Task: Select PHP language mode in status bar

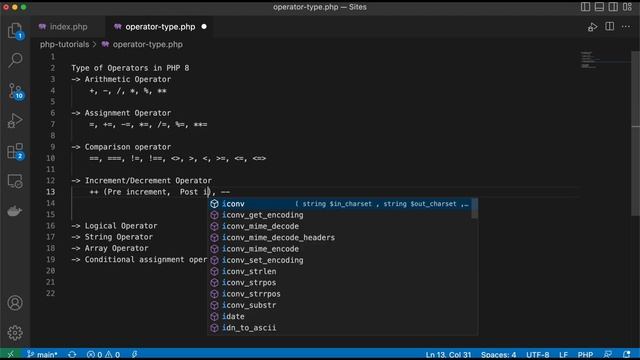Action: coord(585,355)
